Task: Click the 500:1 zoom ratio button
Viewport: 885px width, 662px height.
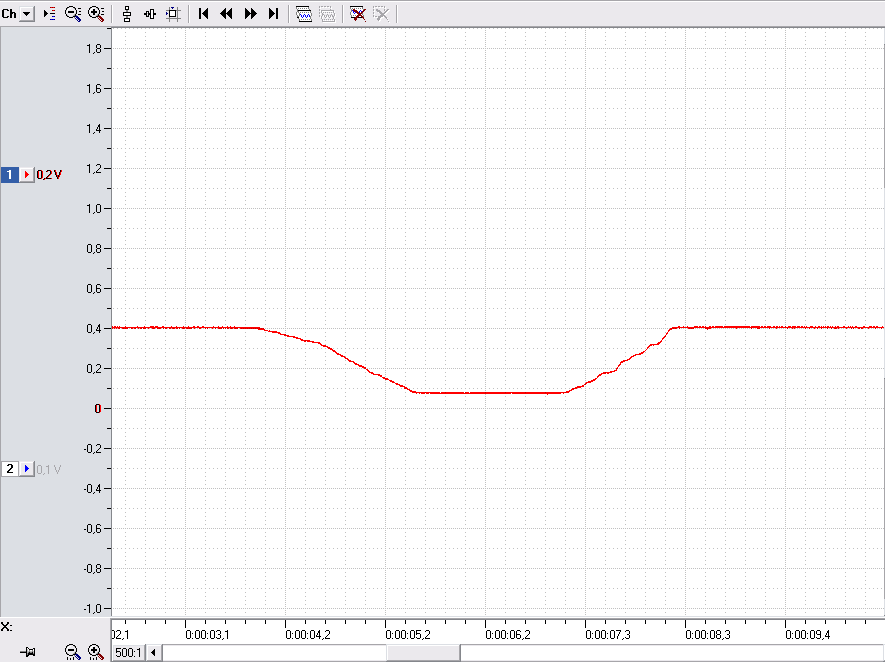Action: click(x=129, y=653)
